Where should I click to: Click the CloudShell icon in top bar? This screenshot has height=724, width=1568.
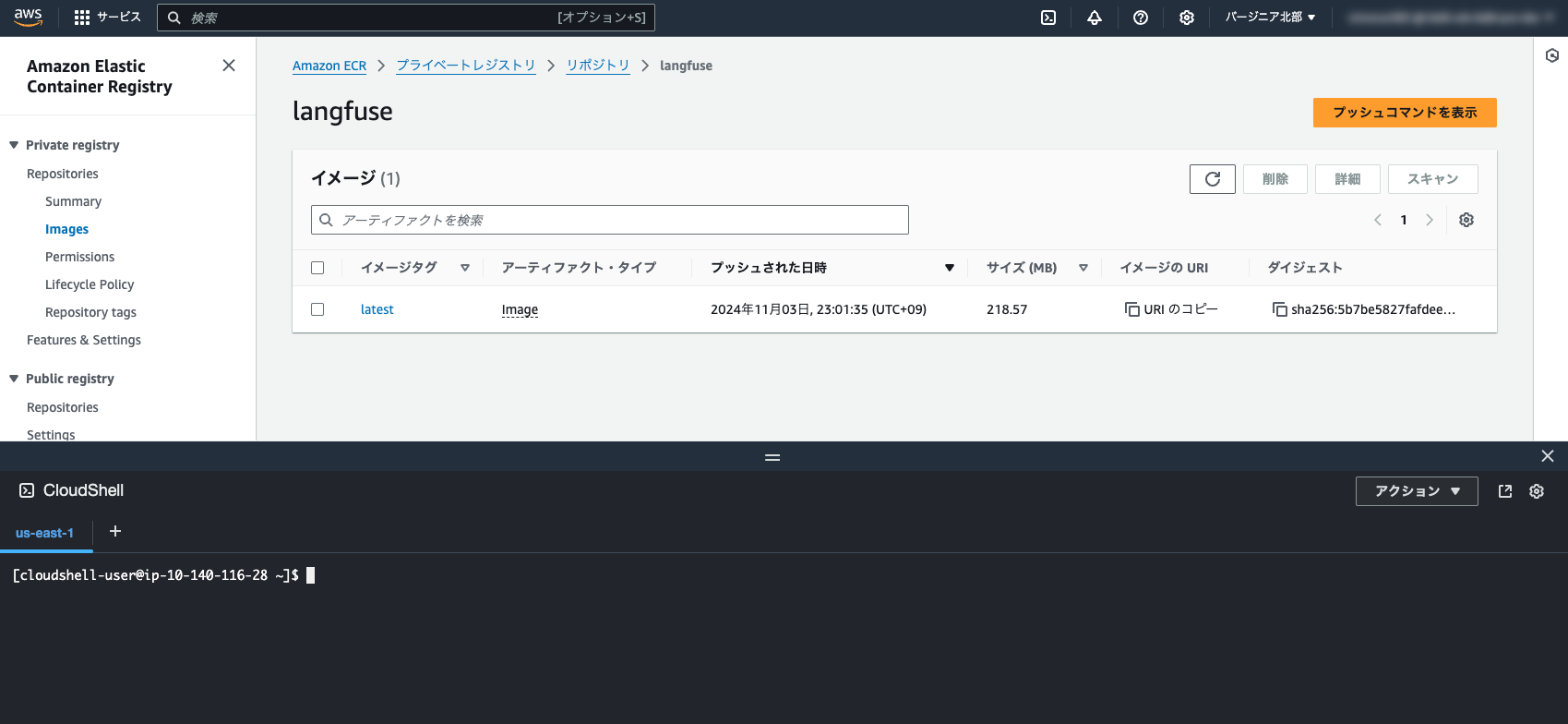click(1048, 18)
